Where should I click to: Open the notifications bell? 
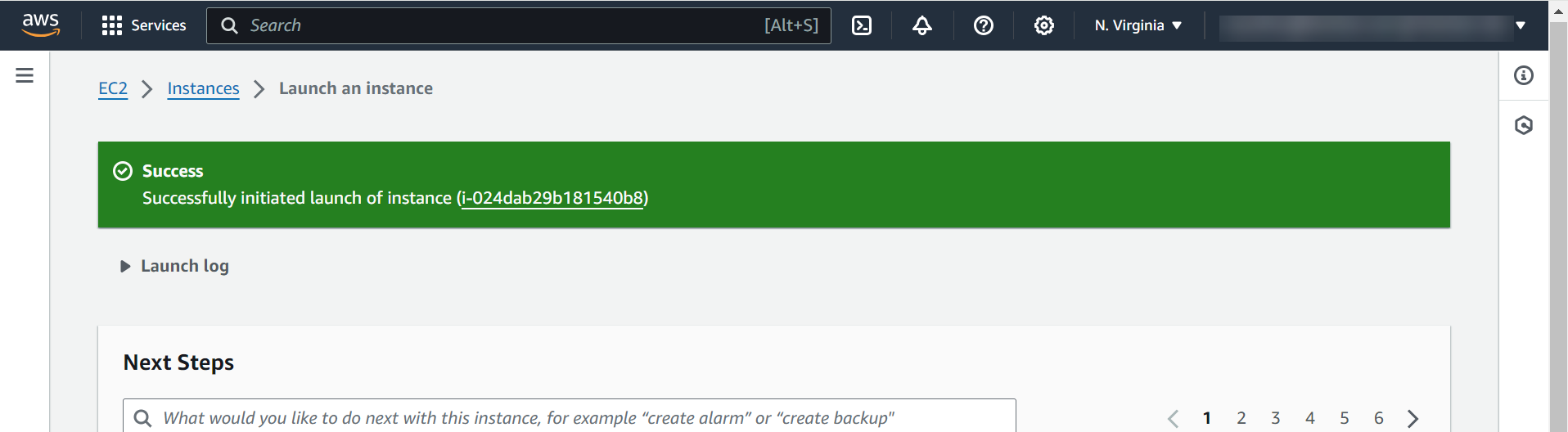[x=922, y=25]
